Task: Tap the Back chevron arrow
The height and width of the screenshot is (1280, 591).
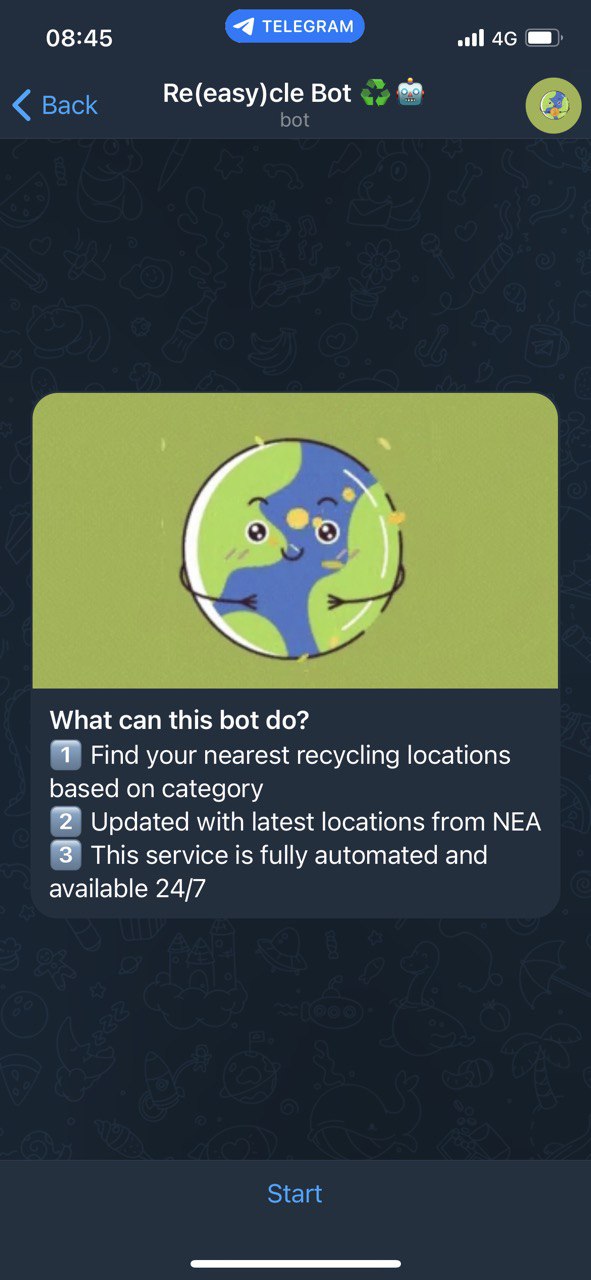Action: tap(22, 105)
